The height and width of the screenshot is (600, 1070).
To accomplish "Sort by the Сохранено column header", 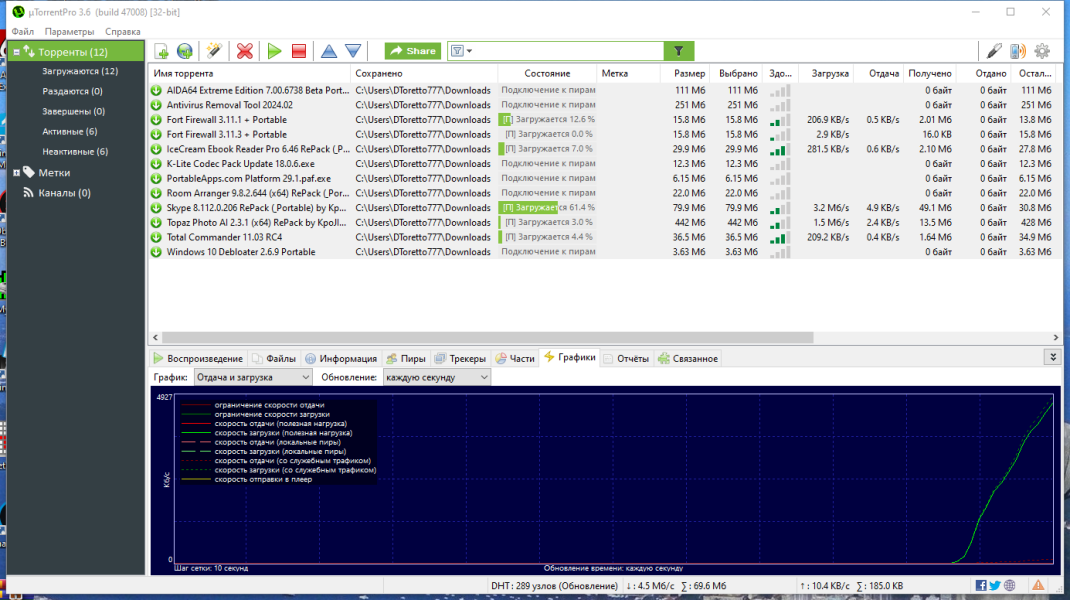I will (x=424, y=74).
